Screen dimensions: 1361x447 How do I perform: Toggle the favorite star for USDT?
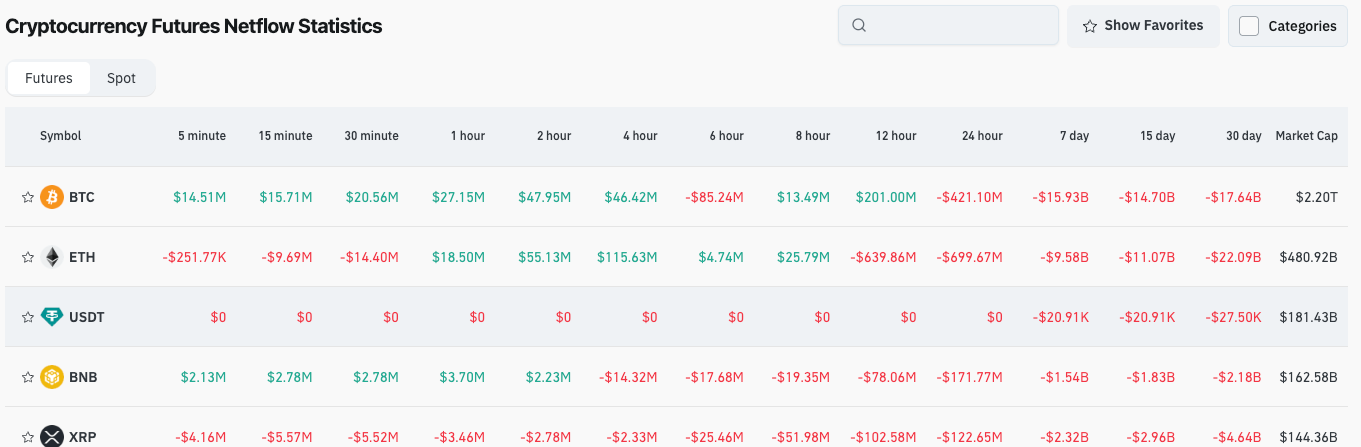click(28, 318)
